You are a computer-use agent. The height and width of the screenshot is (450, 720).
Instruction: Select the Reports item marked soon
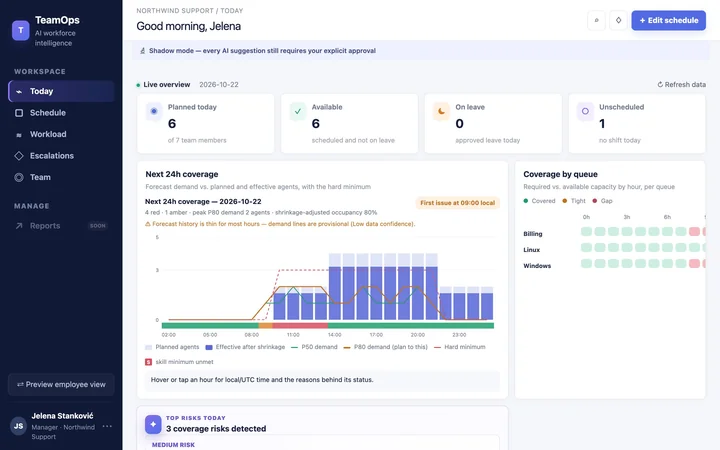click(x=61, y=225)
